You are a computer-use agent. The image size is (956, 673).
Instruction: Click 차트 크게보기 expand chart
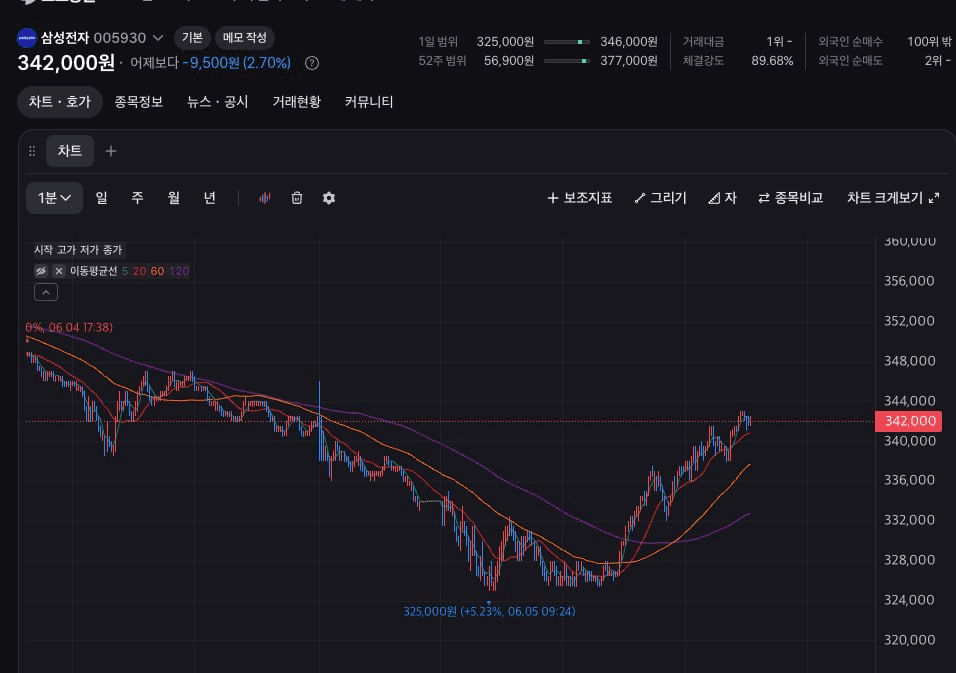tap(893, 198)
